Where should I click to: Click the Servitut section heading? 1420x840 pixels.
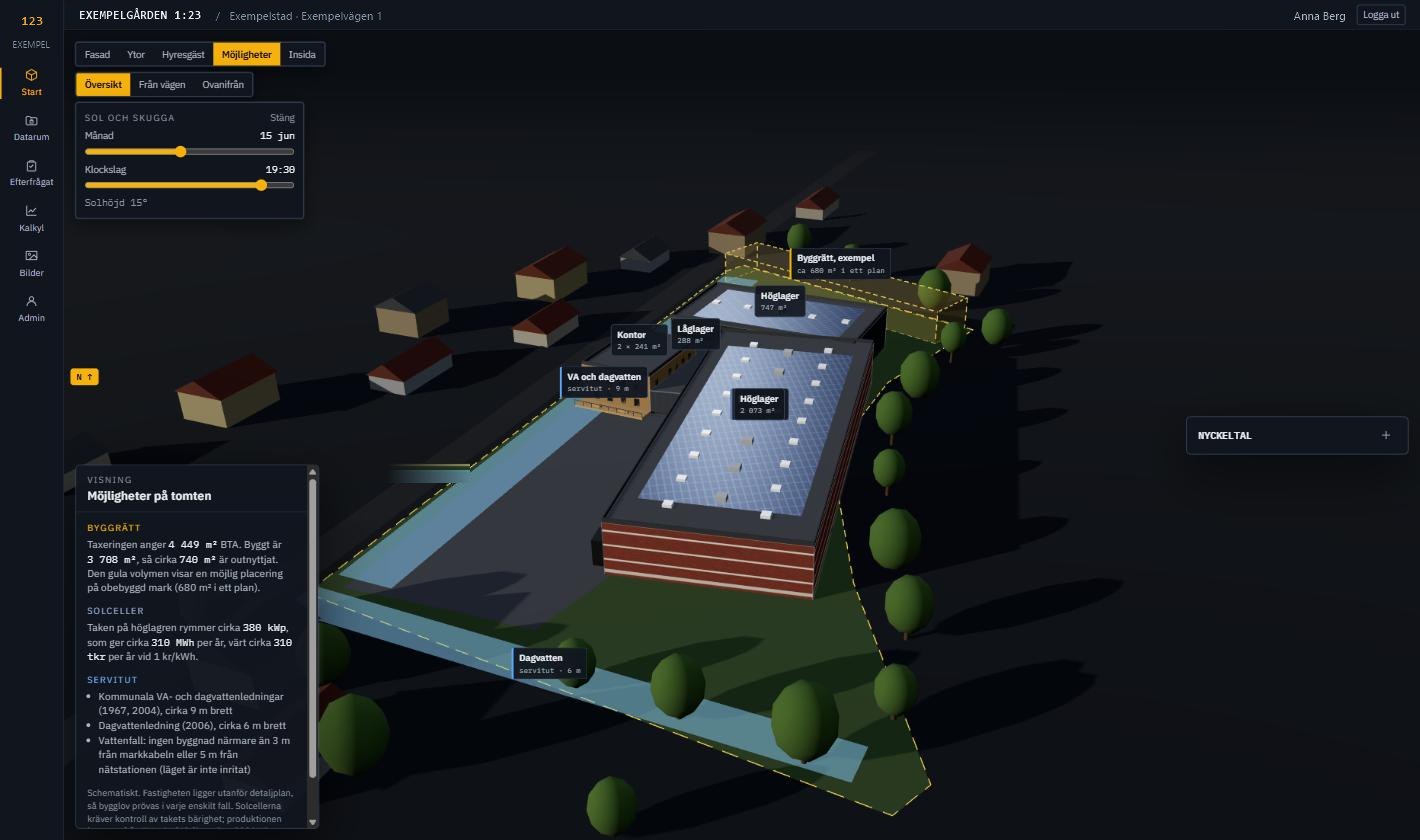[x=112, y=680]
